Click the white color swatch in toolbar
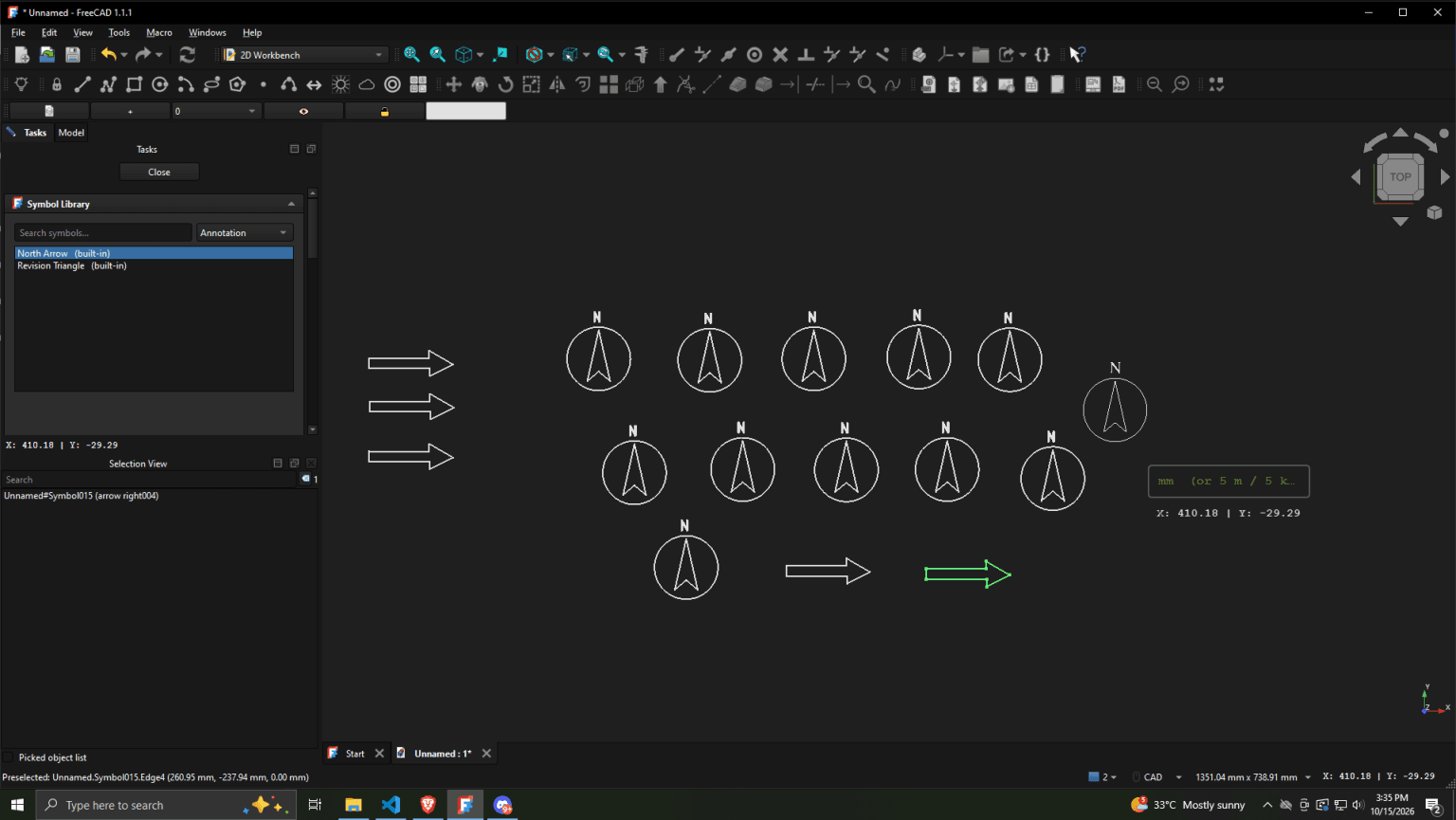 [465, 111]
